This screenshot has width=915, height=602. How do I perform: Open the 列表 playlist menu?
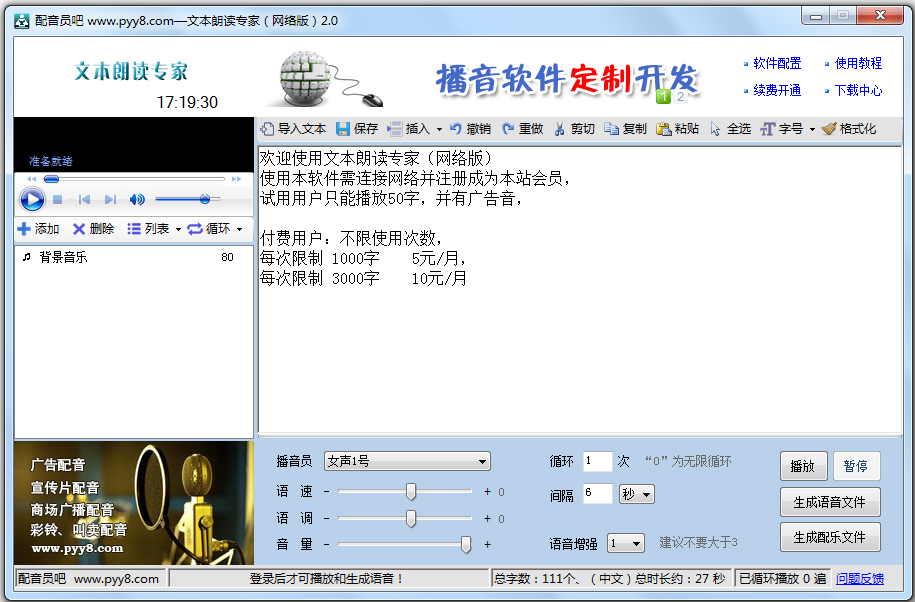[154, 229]
